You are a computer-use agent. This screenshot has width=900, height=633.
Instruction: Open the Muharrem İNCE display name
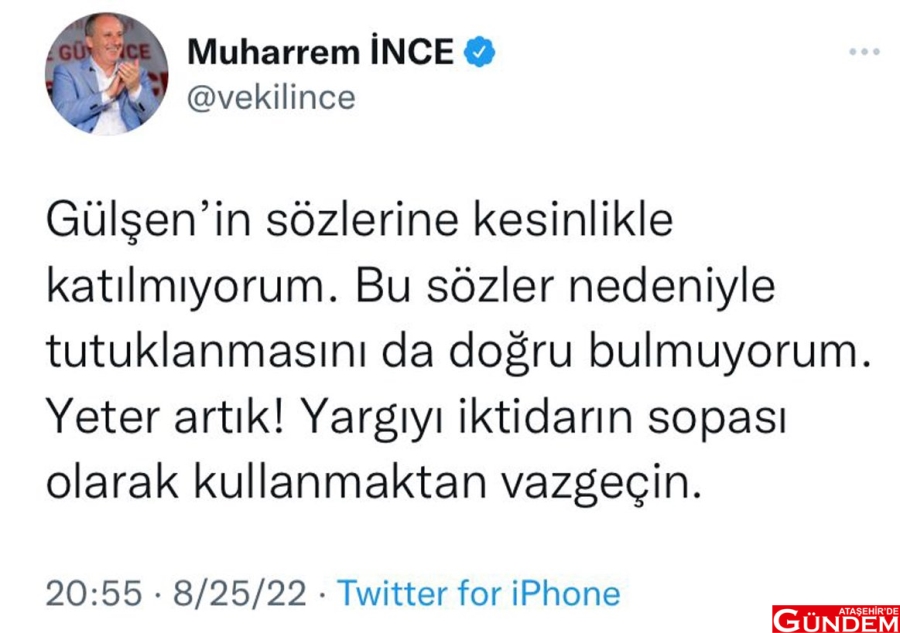click(x=321, y=52)
